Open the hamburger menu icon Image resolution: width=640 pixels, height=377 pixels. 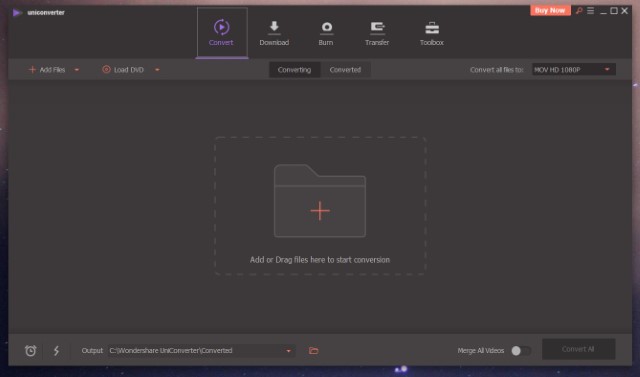(x=590, y=11)
